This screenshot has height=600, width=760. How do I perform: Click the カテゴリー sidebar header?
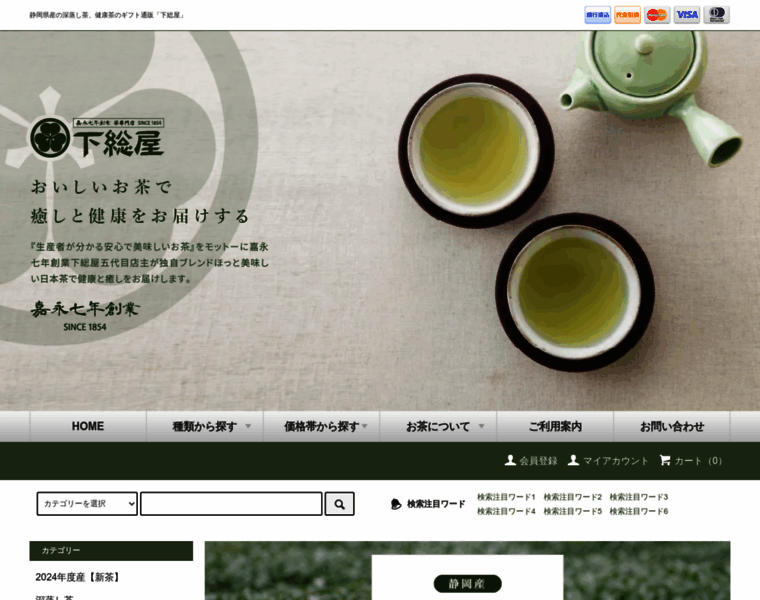(x=111, y=551)
